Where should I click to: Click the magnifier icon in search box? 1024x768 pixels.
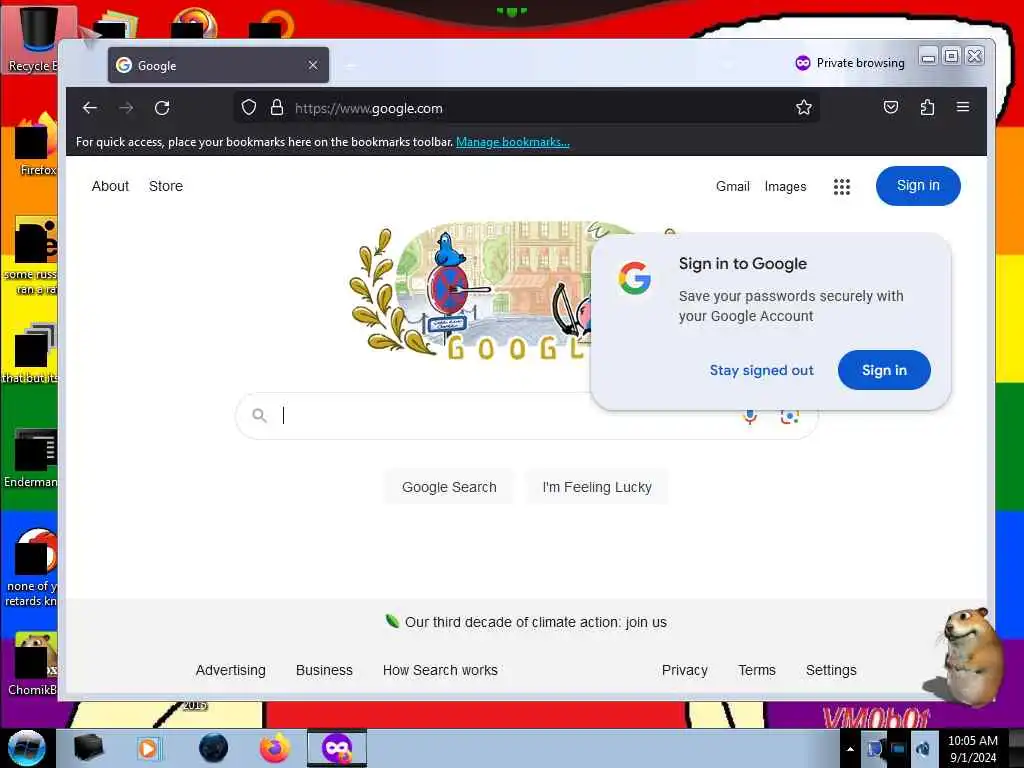pyautogui.click(x=259, y=415)
